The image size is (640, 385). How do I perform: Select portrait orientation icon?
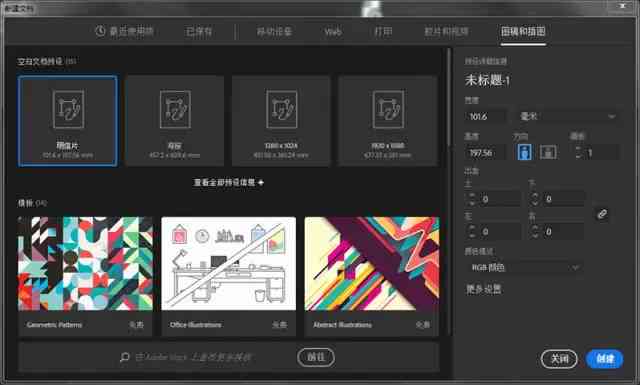point(524,152)
